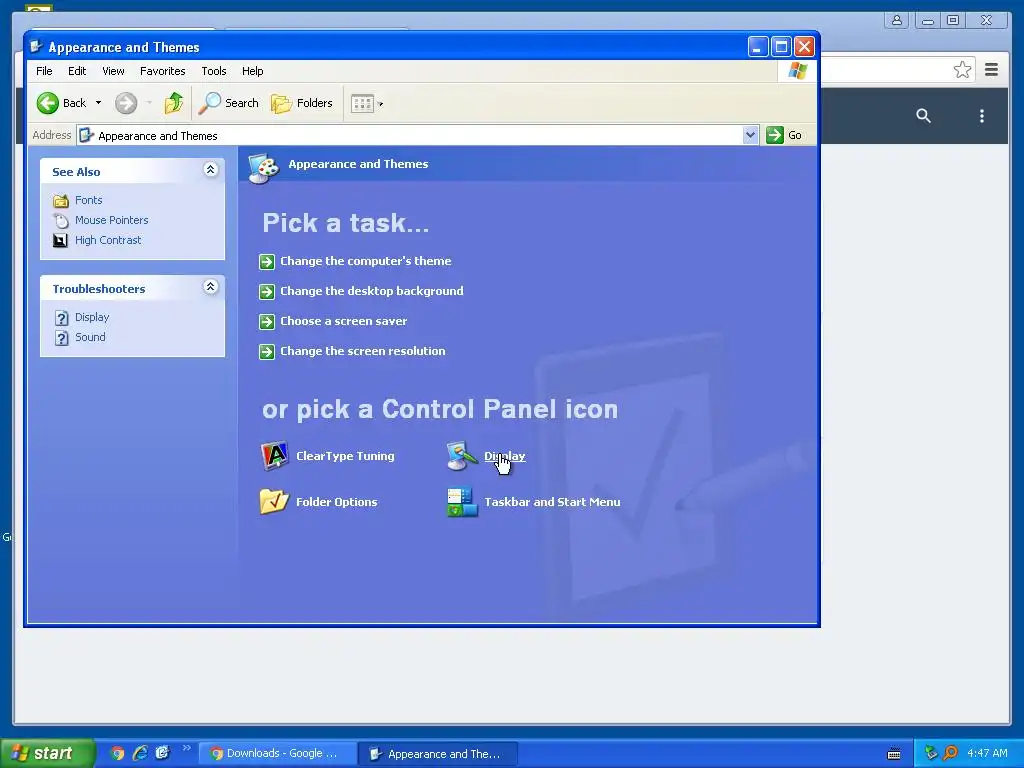
Task: Click the keyboard icon in the taskbar
Action: [894, 754]
